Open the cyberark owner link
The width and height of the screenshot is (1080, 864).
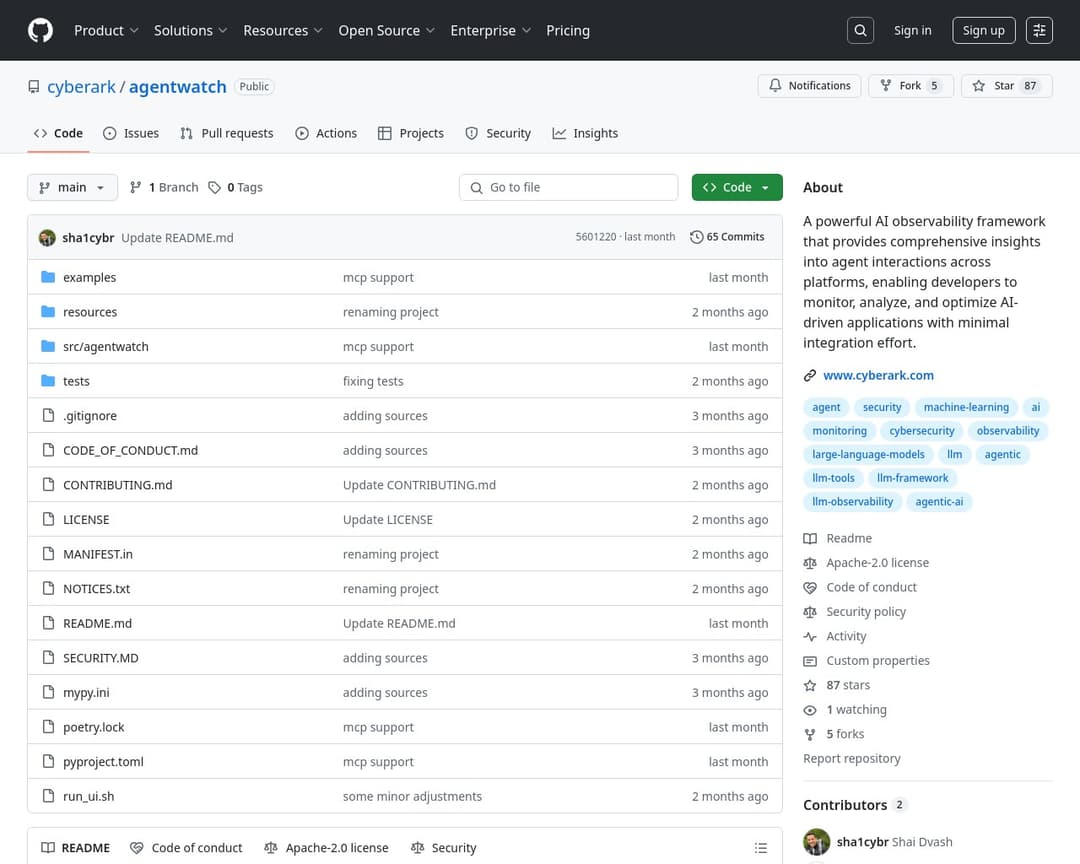(81, 87)
